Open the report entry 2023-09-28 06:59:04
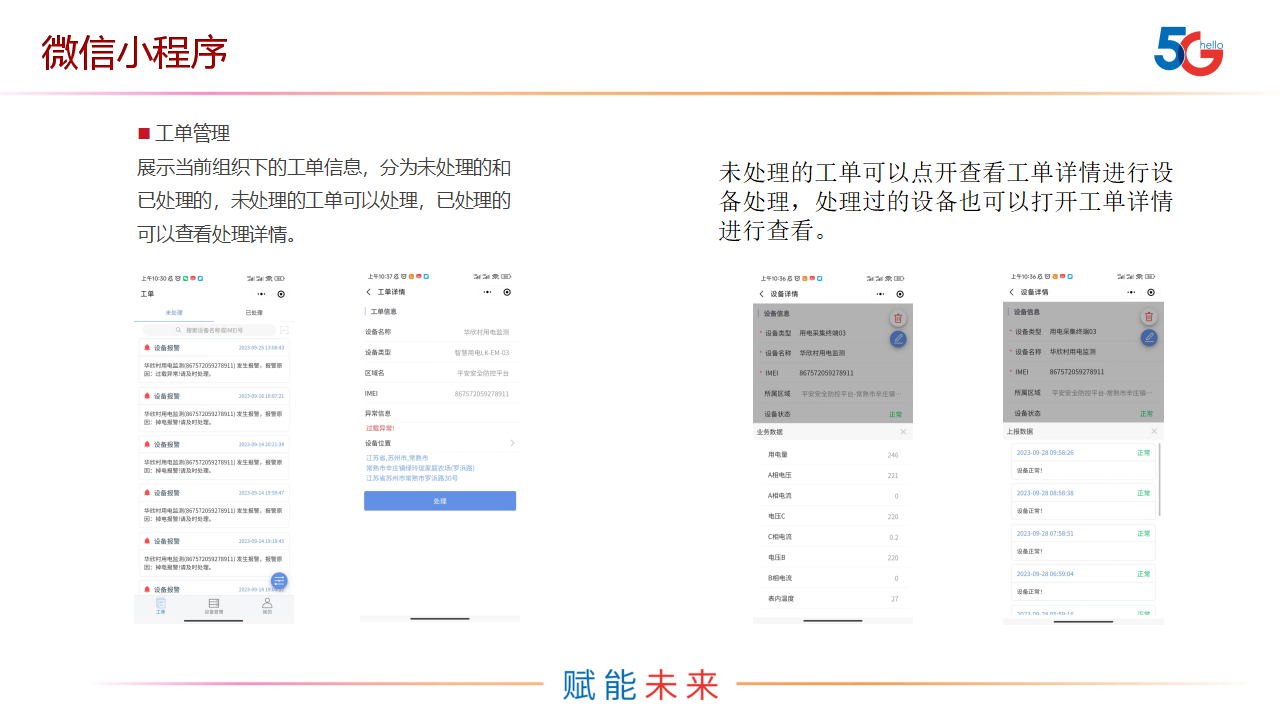Screen dimensions: 1280x720 [x=1083, y=582]
